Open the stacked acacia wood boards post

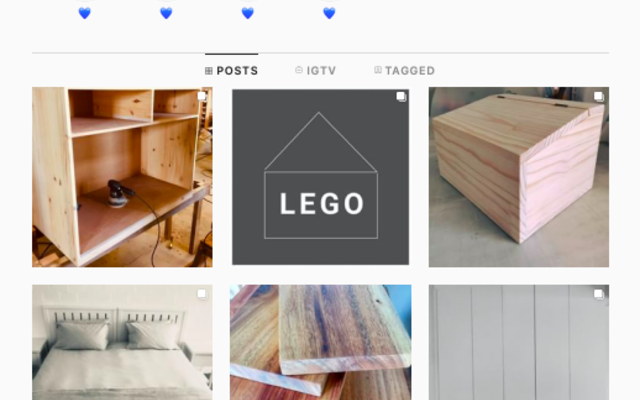[320, 342]
